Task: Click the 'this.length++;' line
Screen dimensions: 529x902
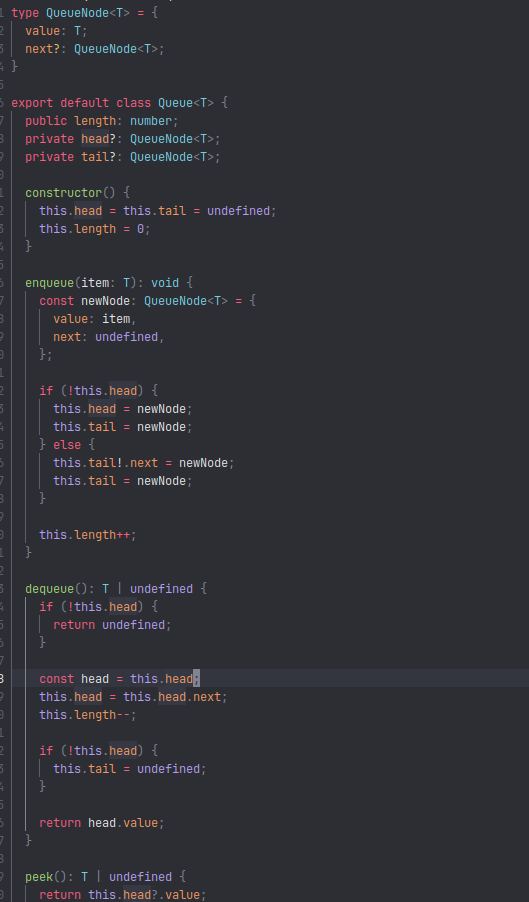Action: coord(88,535)
